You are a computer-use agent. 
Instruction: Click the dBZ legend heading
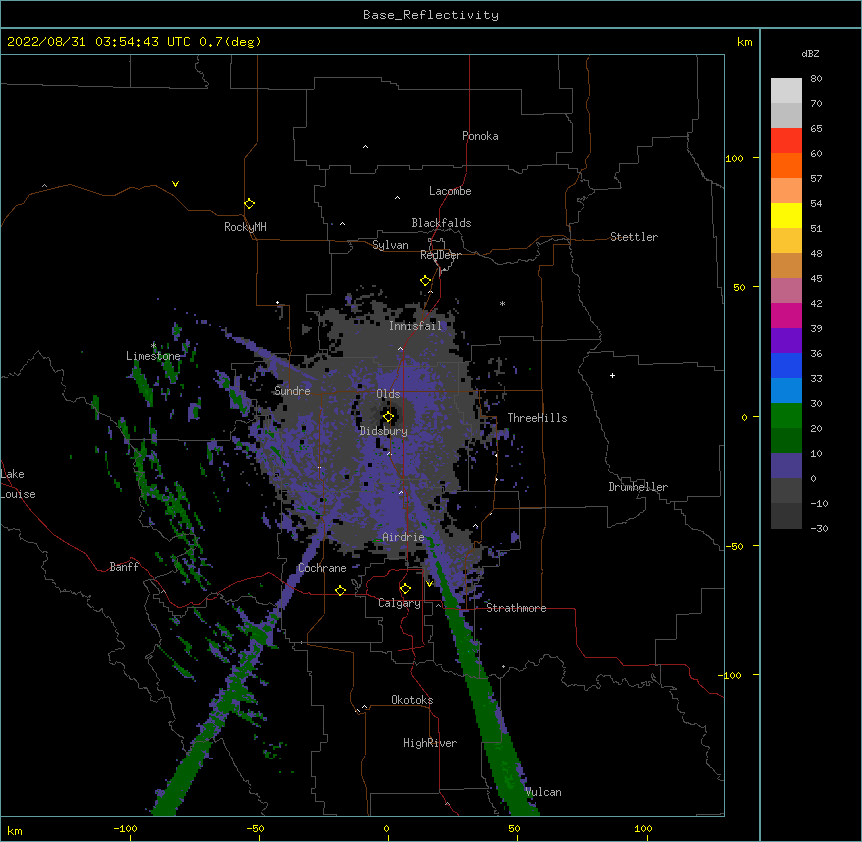[810, 54]
